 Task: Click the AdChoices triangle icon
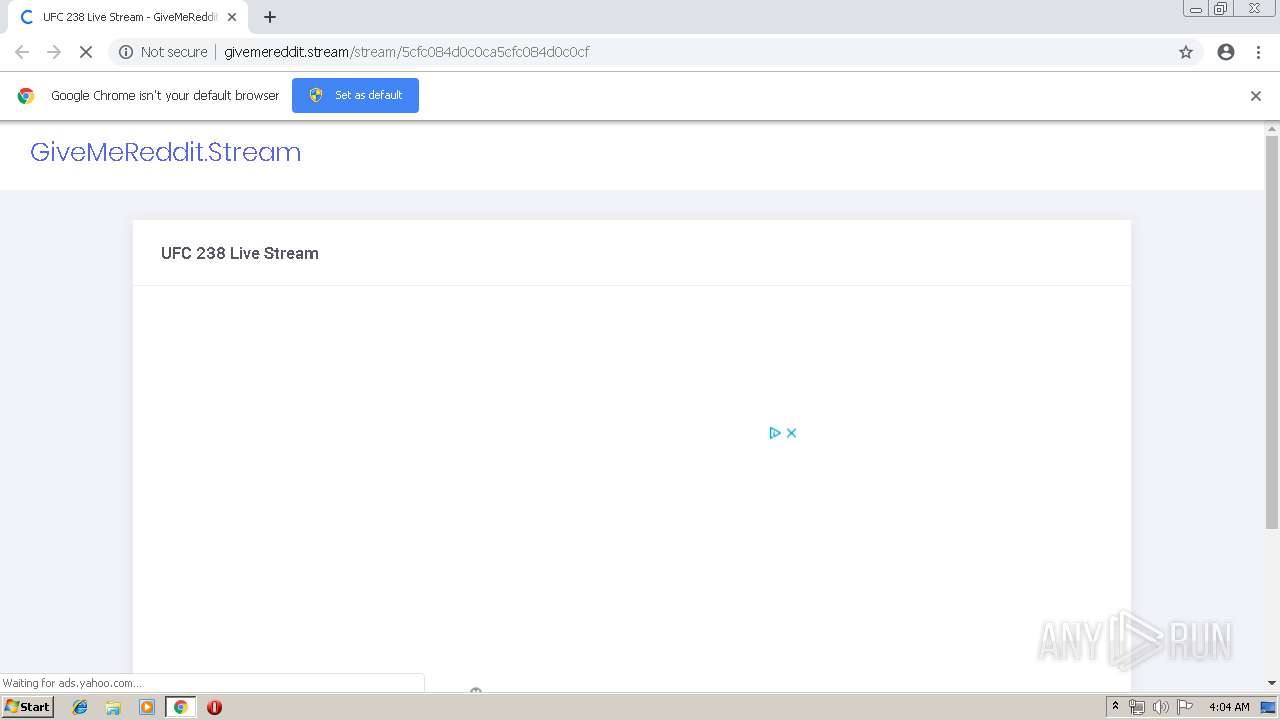[x=775, y=433]
